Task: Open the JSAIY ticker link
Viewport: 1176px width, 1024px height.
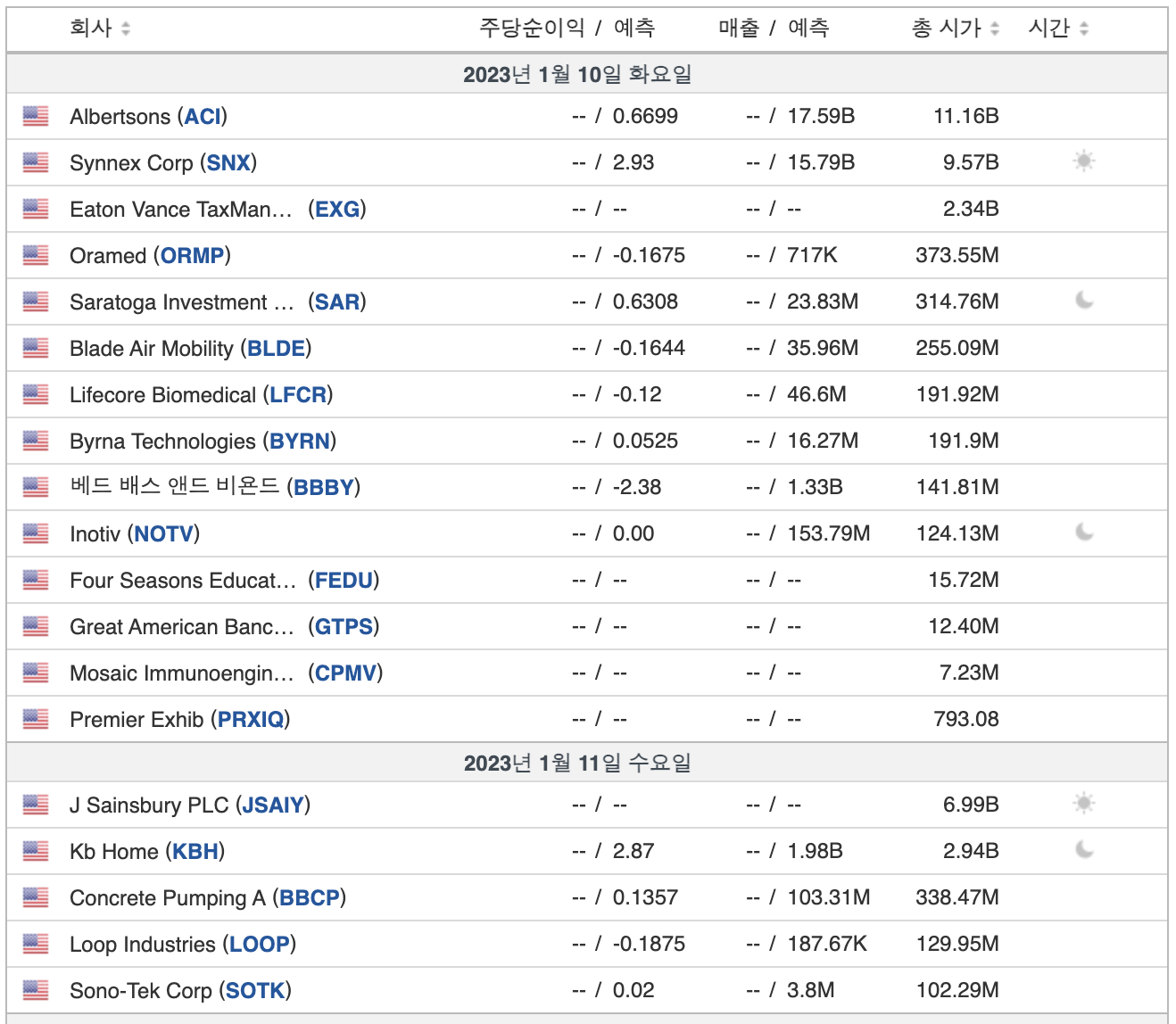Action: (273, 805)
